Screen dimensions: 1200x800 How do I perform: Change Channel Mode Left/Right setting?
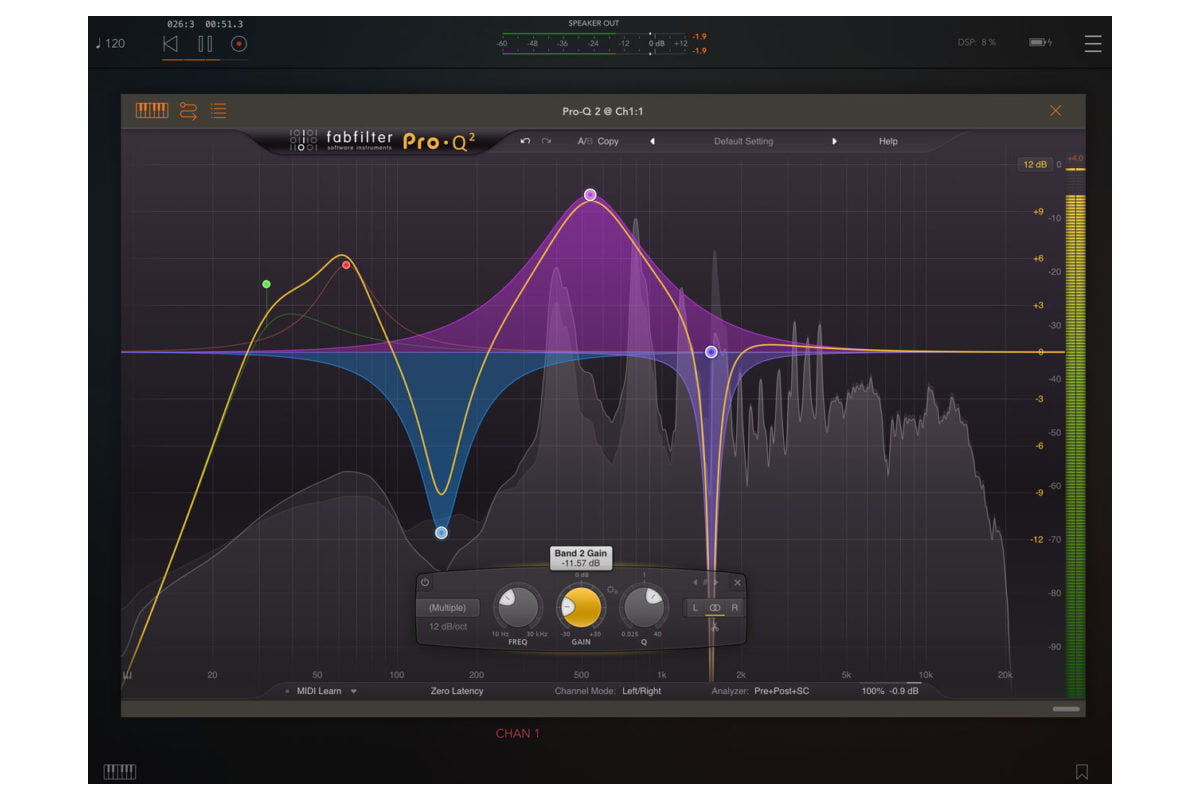(x=641, y=691)
